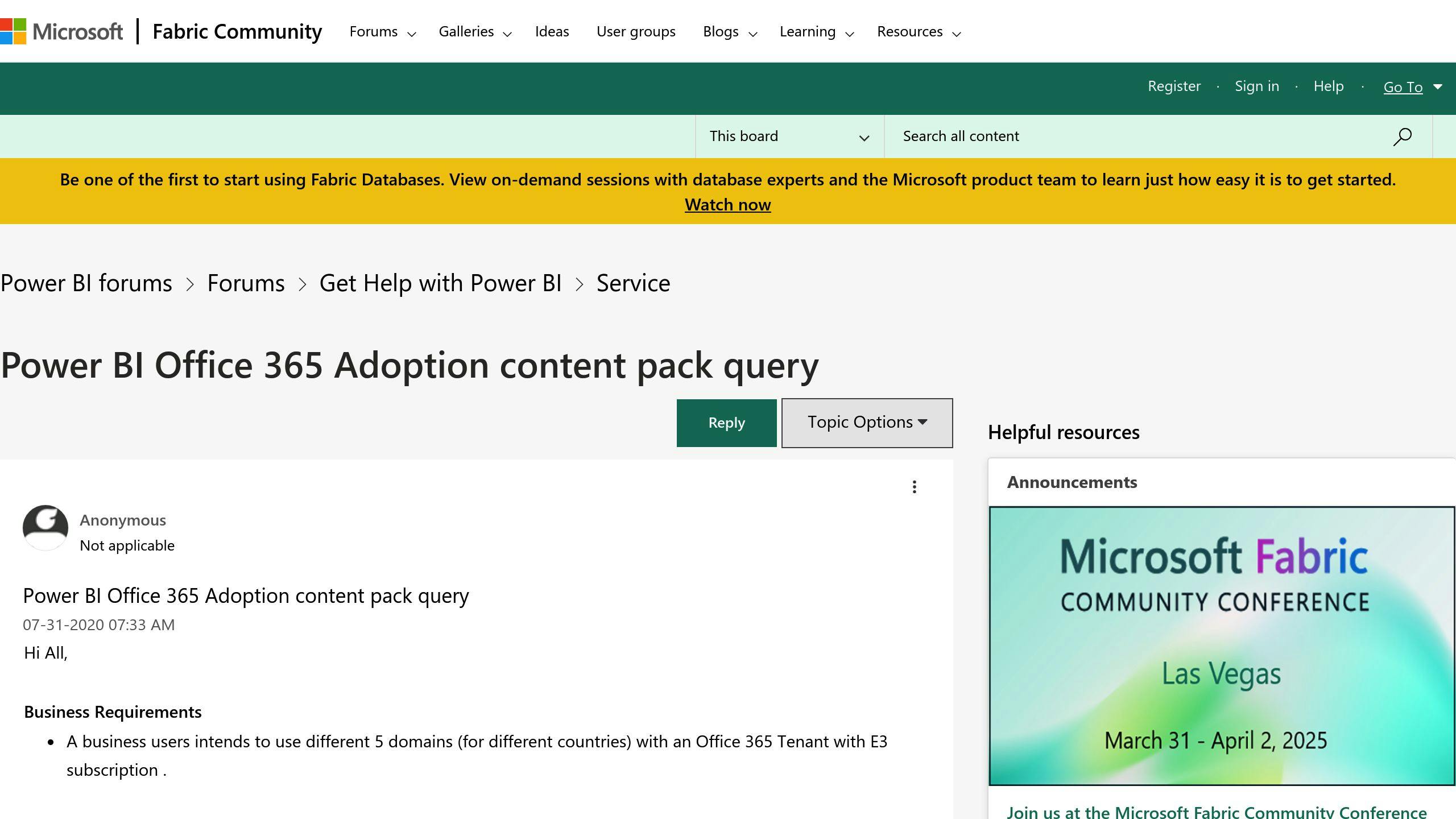
Task: Open the Go To dropdown
Action: (x=1412, y=87)
